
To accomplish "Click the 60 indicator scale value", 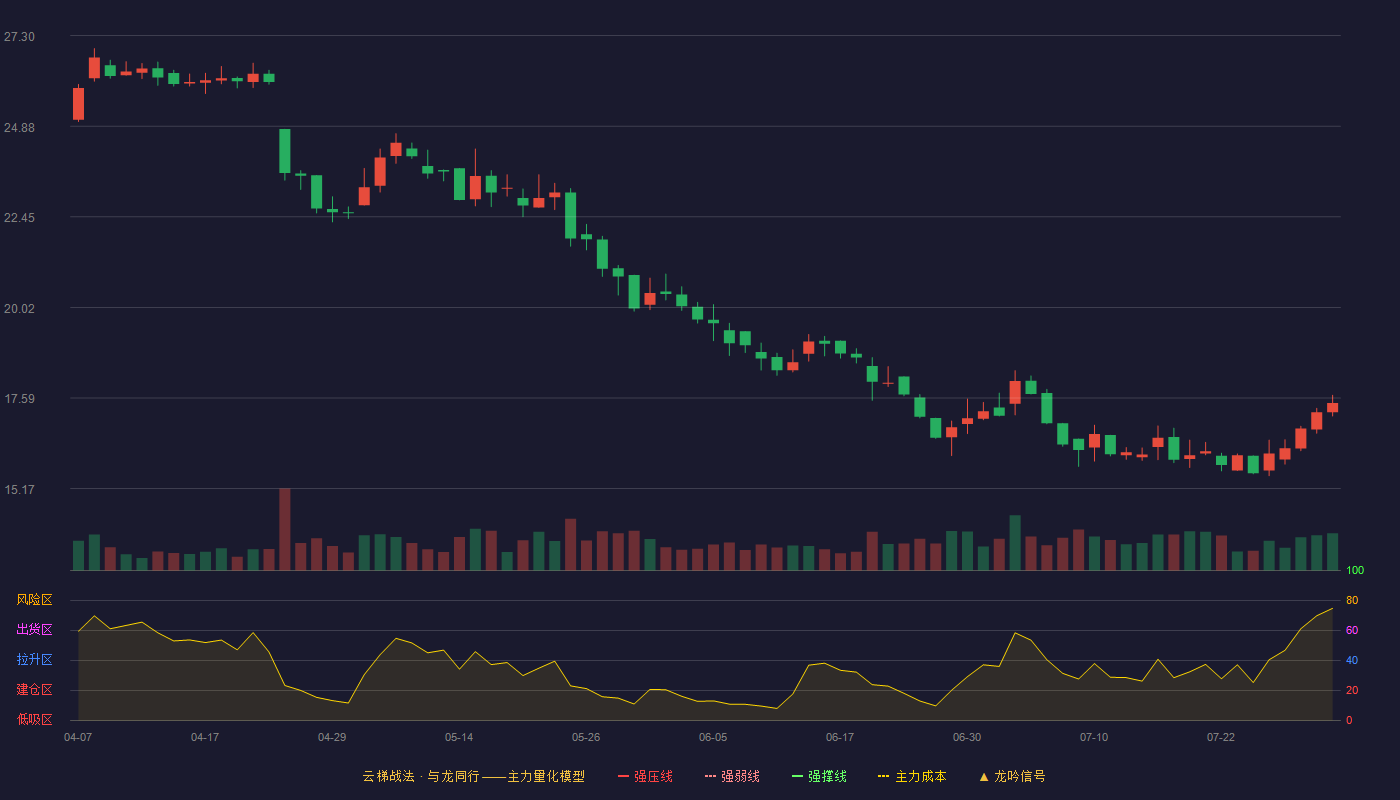I will click(x=1352, y=630).
